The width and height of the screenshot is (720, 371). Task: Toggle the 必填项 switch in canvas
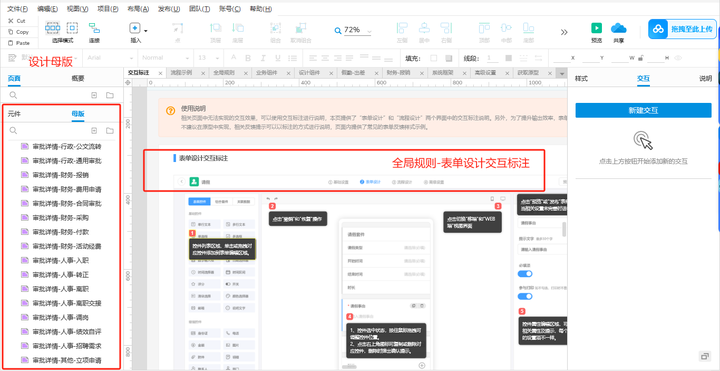pyautogui.click(x=525, y=274)
